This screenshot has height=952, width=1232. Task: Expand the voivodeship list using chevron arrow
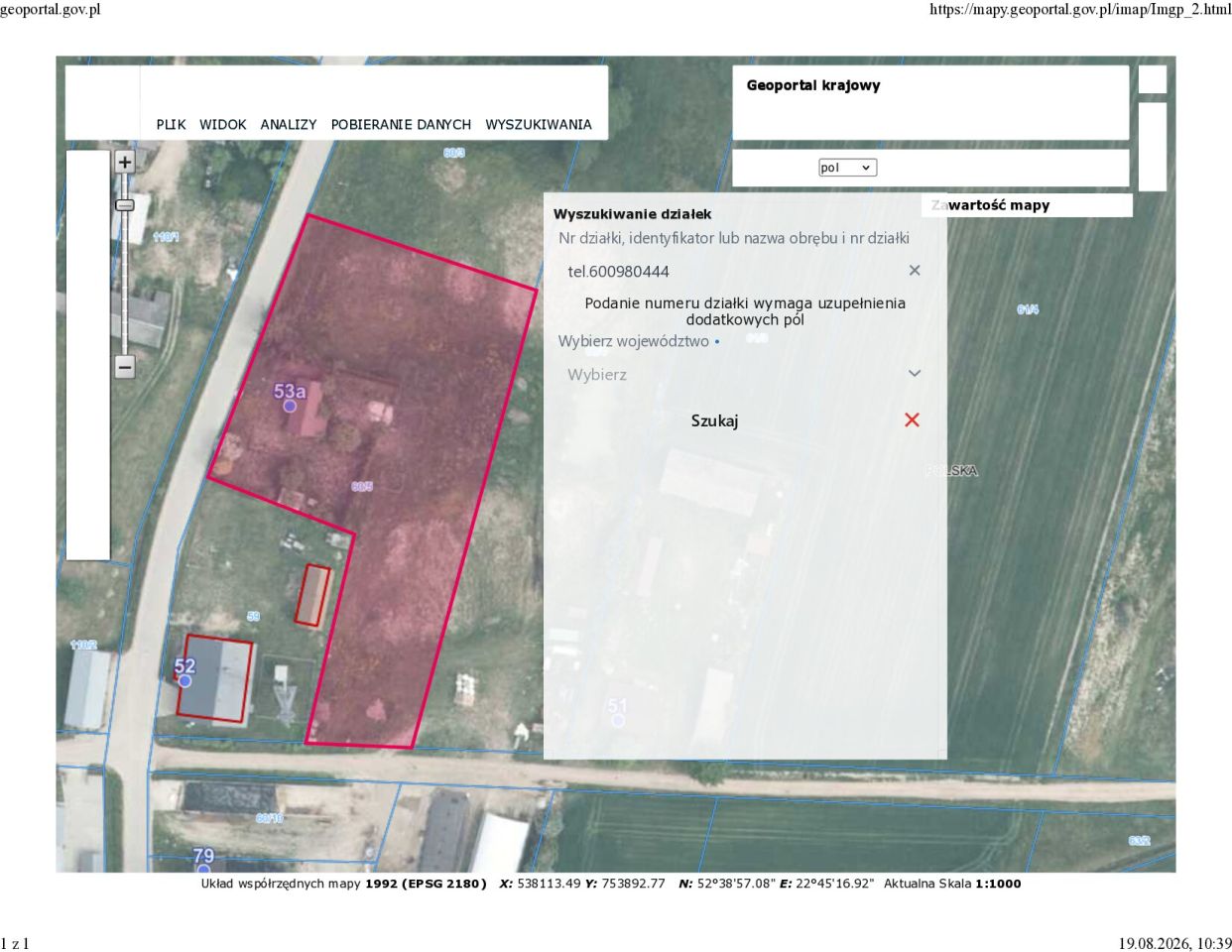tap(915, 374)
